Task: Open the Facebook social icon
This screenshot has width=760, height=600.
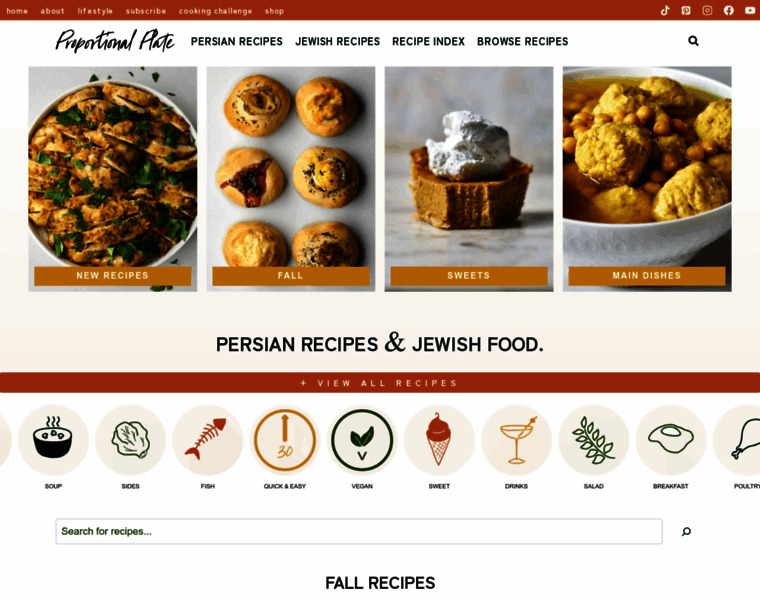Action: point(728,10)
